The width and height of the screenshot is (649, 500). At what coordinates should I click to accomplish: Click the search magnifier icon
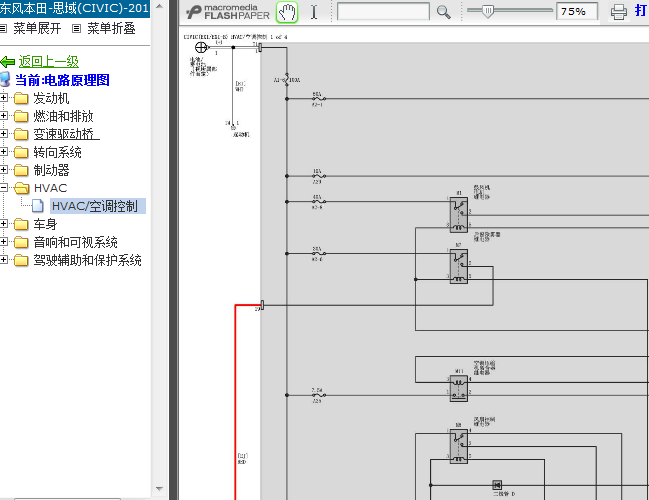pyautogui.click(x=444, y=12)
